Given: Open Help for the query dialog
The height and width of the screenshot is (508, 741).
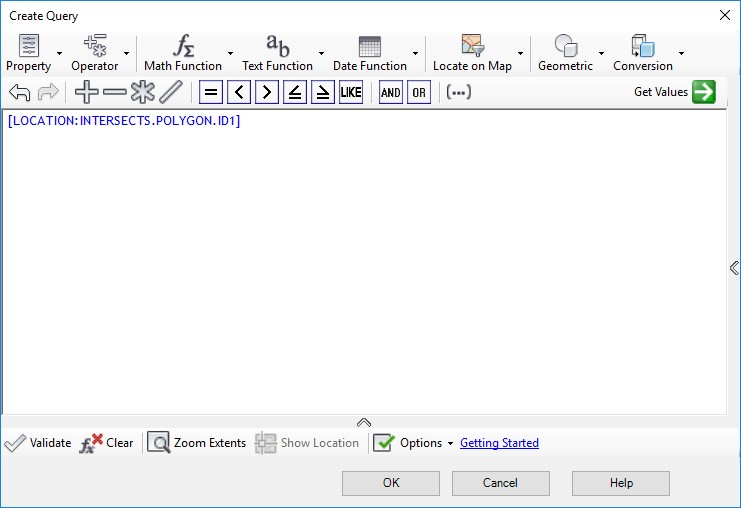Looking at the screenshot, I should click(x=621, y=483).
